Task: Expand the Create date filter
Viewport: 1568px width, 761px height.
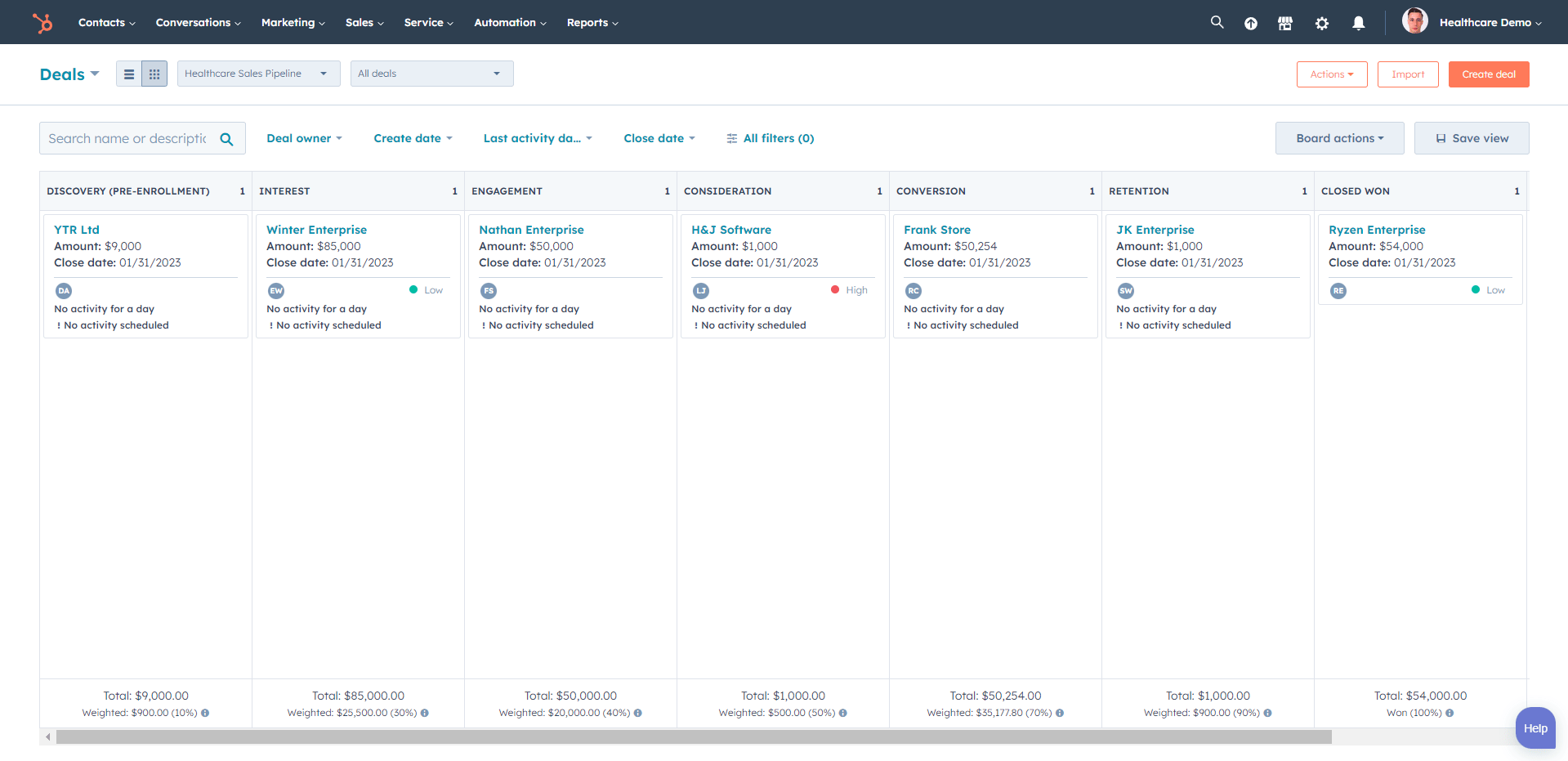Action: (413, 138)
